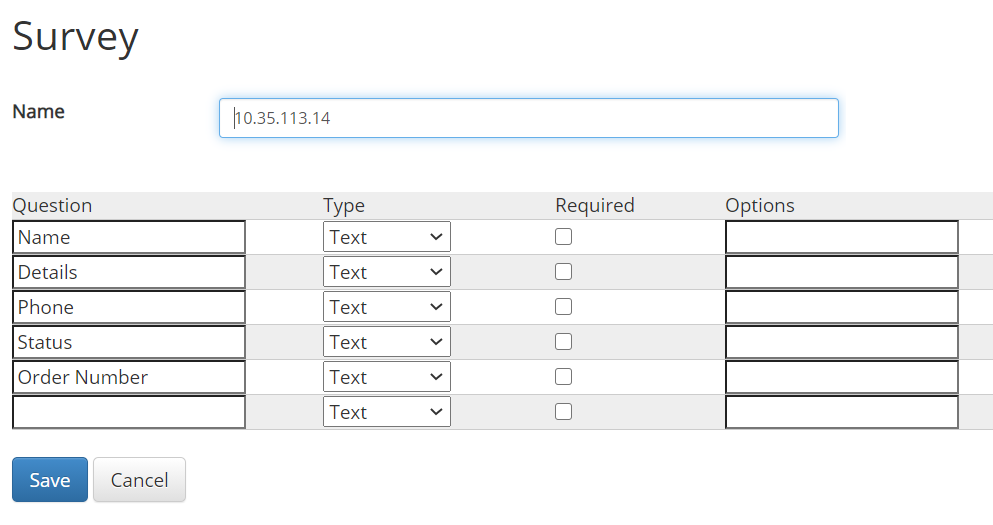Check Required box in the empty last row
993x525 pixels.
click(563, 412)
